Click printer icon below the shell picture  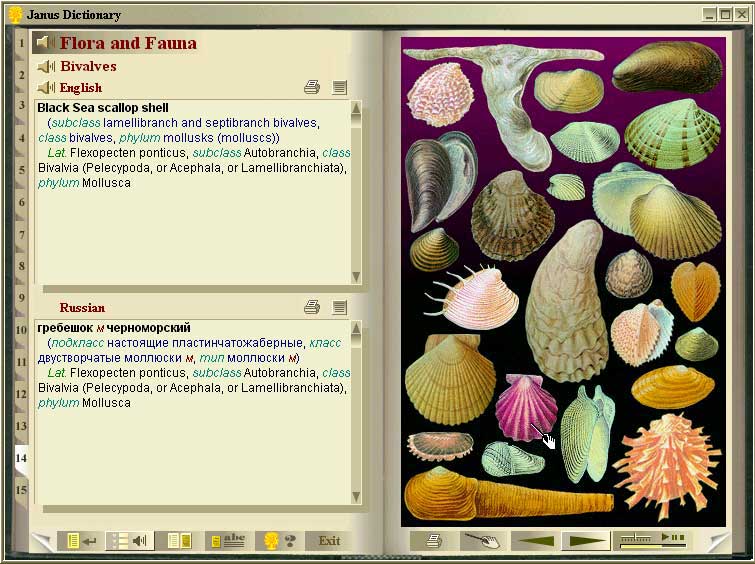pos(434,541)
